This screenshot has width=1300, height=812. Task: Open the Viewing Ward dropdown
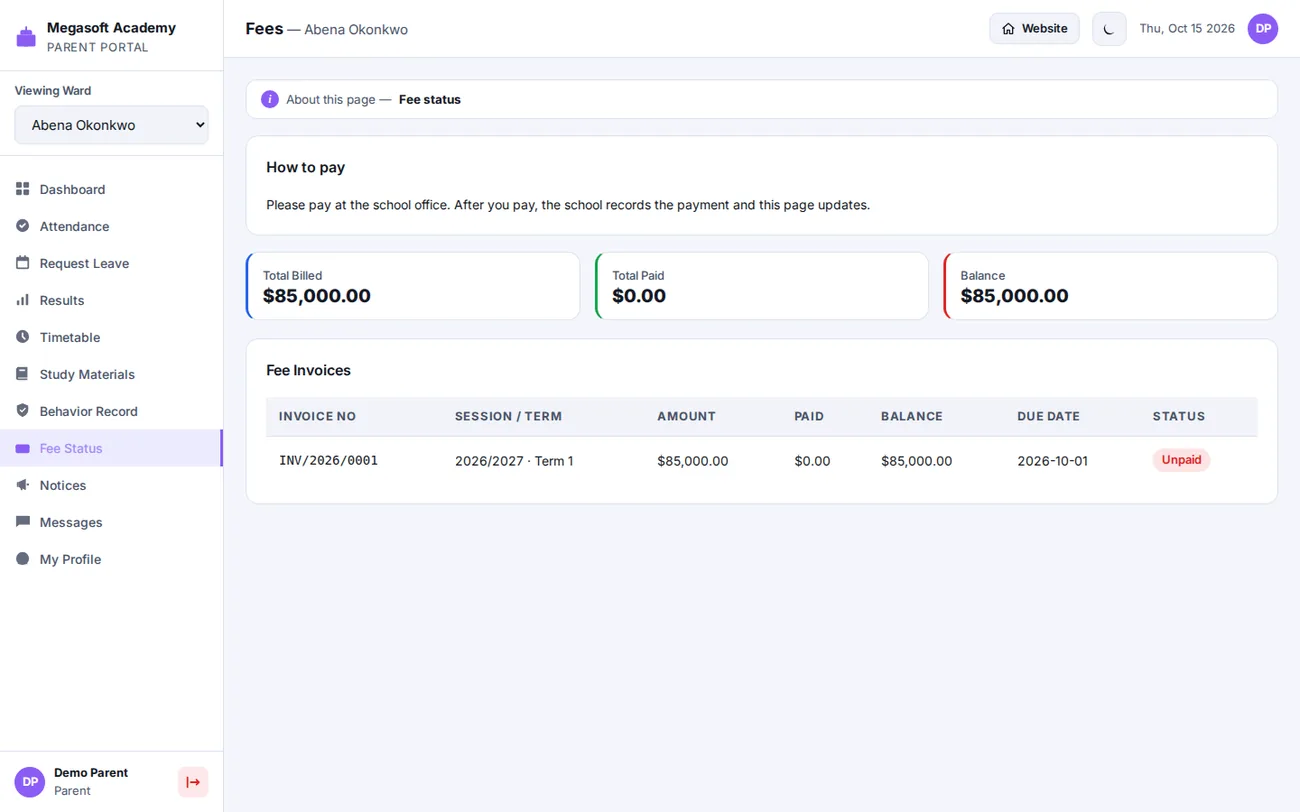[112, 125]
